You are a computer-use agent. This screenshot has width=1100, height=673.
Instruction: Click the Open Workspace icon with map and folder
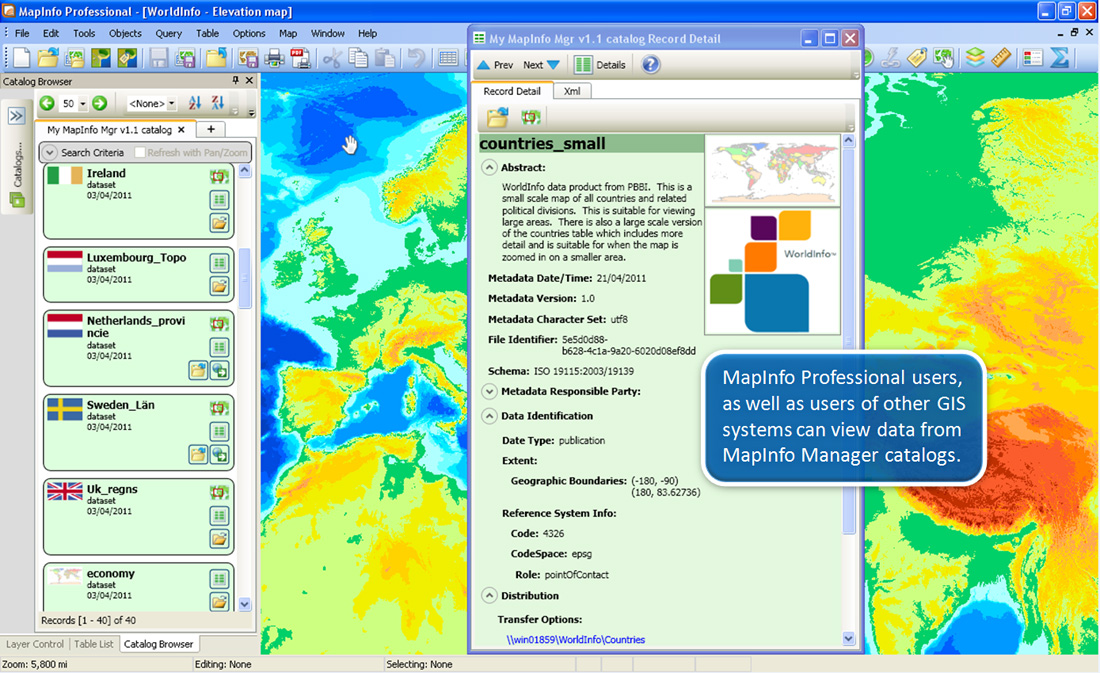pos(74,58)
